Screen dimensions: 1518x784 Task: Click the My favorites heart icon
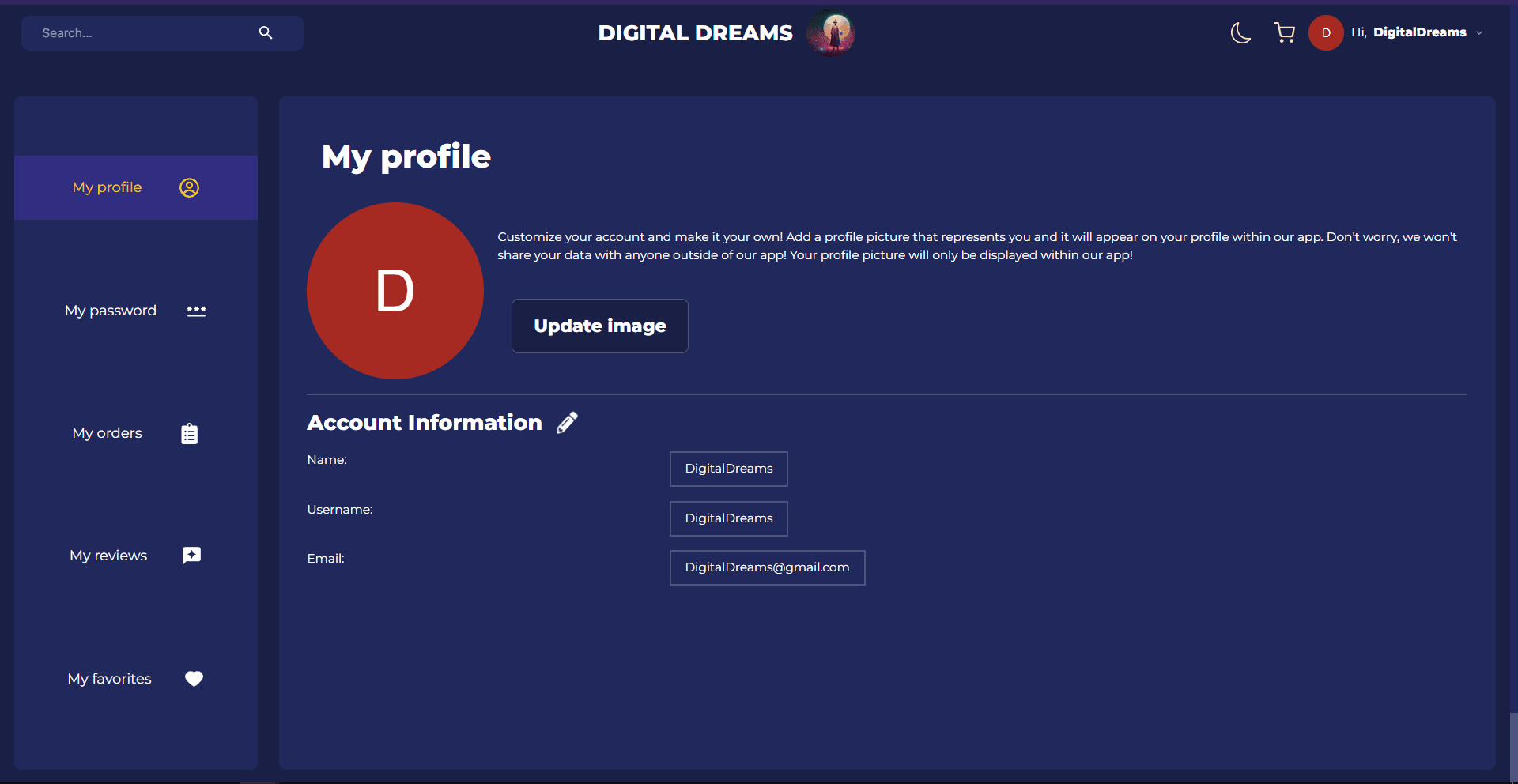194,679
